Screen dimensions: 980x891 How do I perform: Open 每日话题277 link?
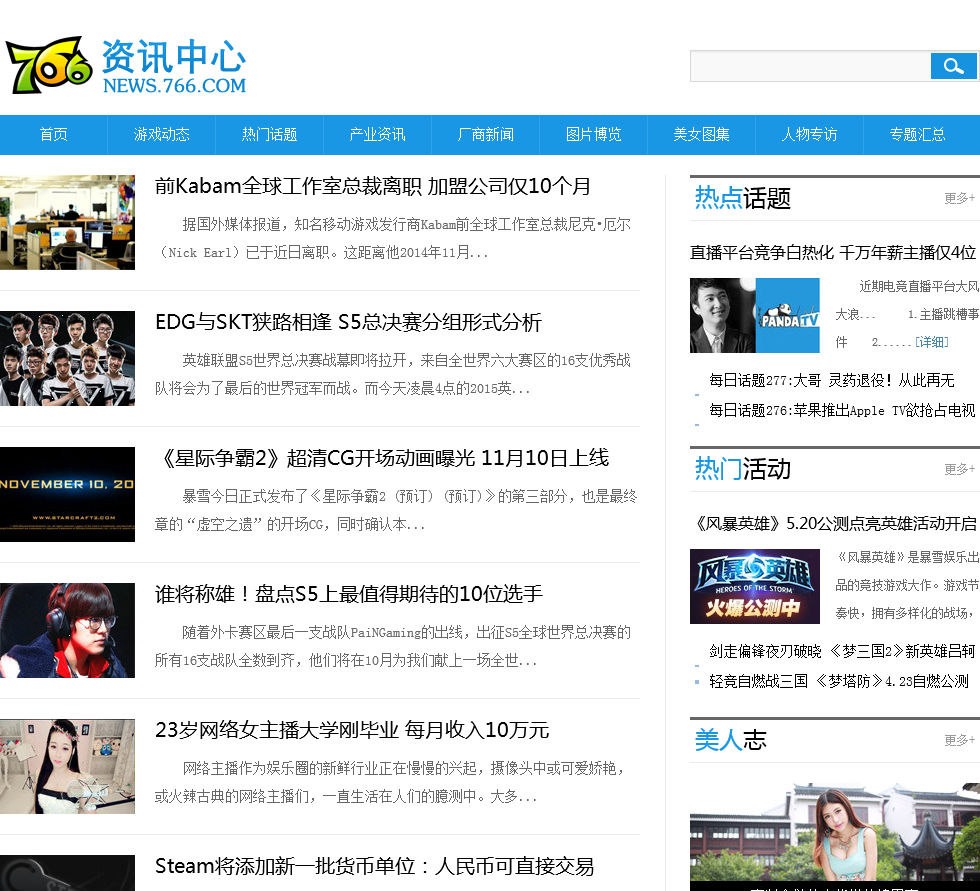coord(831,381)
